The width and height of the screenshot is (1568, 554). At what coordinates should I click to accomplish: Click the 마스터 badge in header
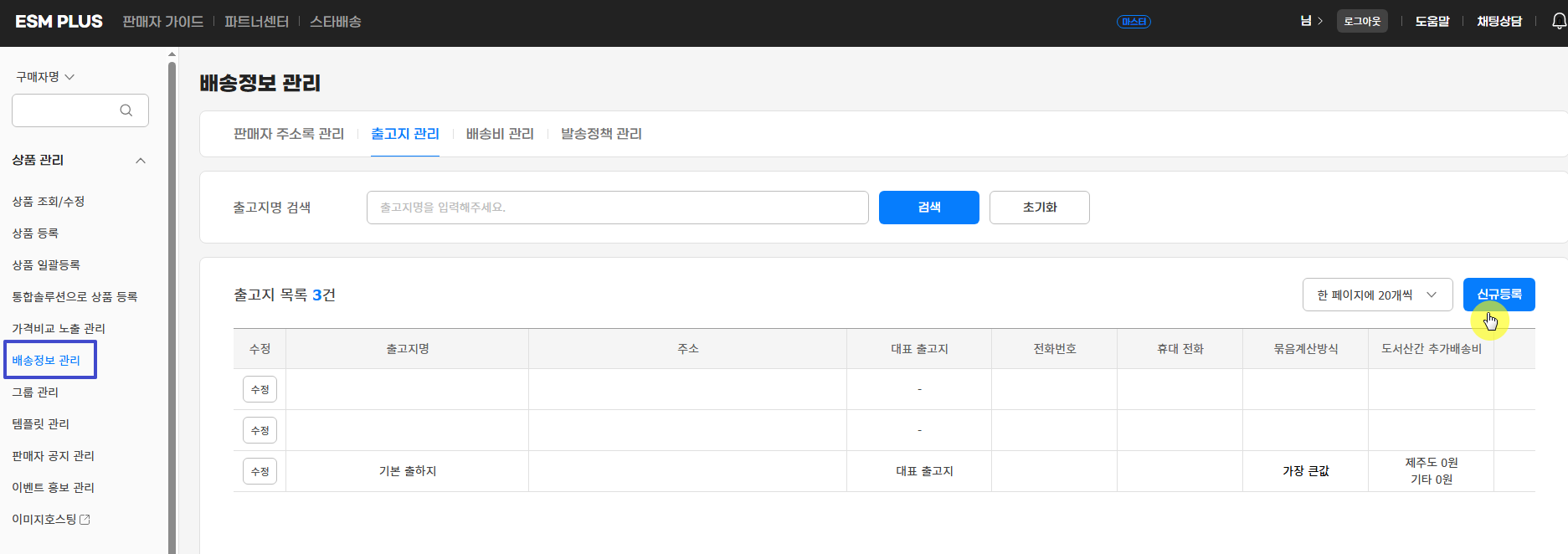[1134, 22]
